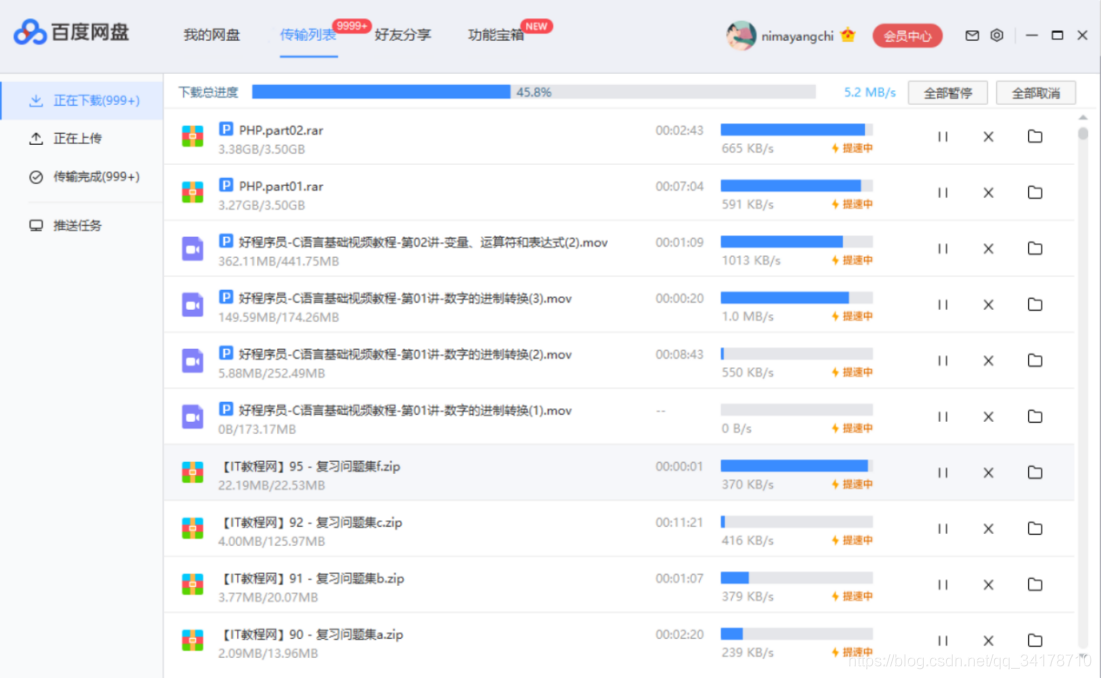Image resolution: width=1101 pixels, height=679 pixels.
Task: Cancel 数字的进制转换(1).mov download
Action: (x=988, y=417)
